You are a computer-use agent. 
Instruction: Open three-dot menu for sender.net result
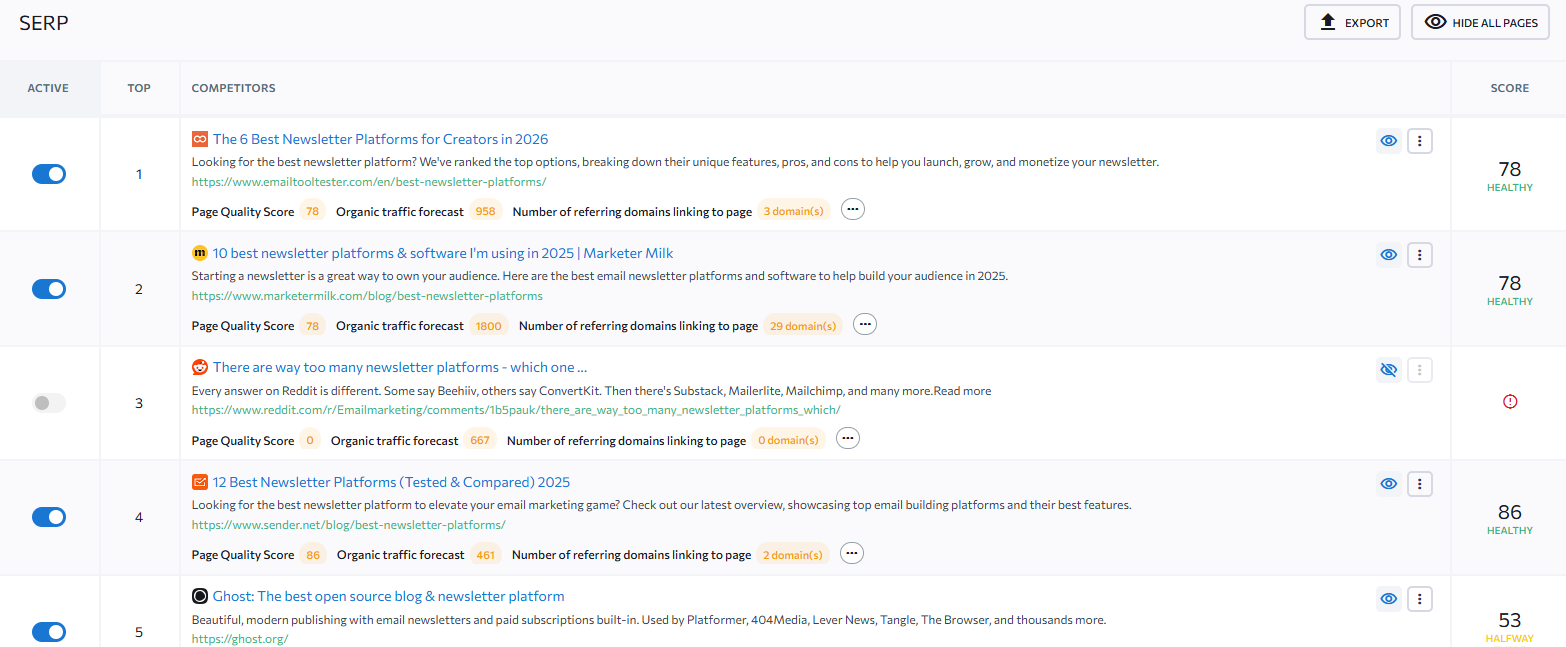click(x=1420, y=484)
